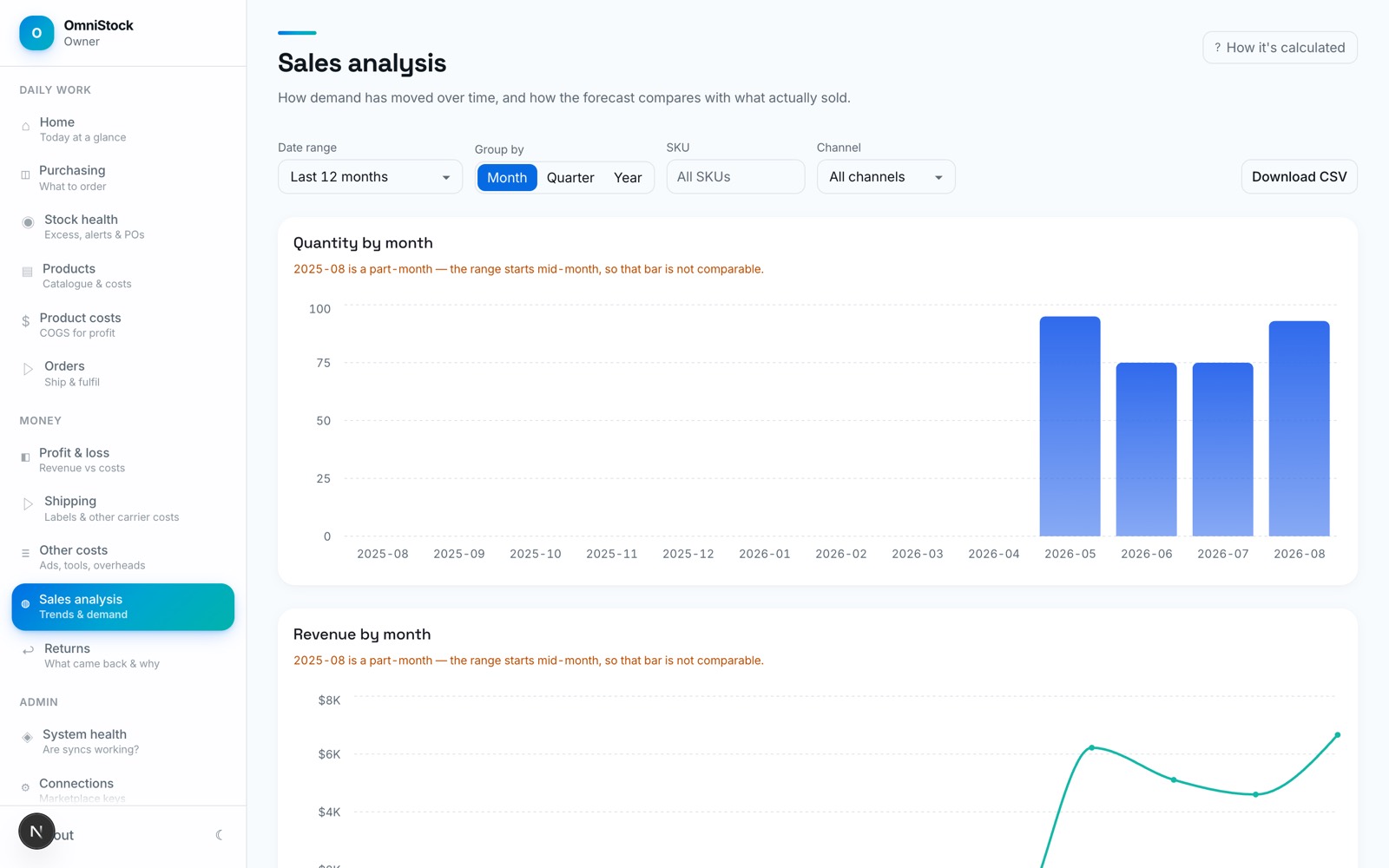
Task: Click the 'ADMIN' section label
Action: point(39,702)
